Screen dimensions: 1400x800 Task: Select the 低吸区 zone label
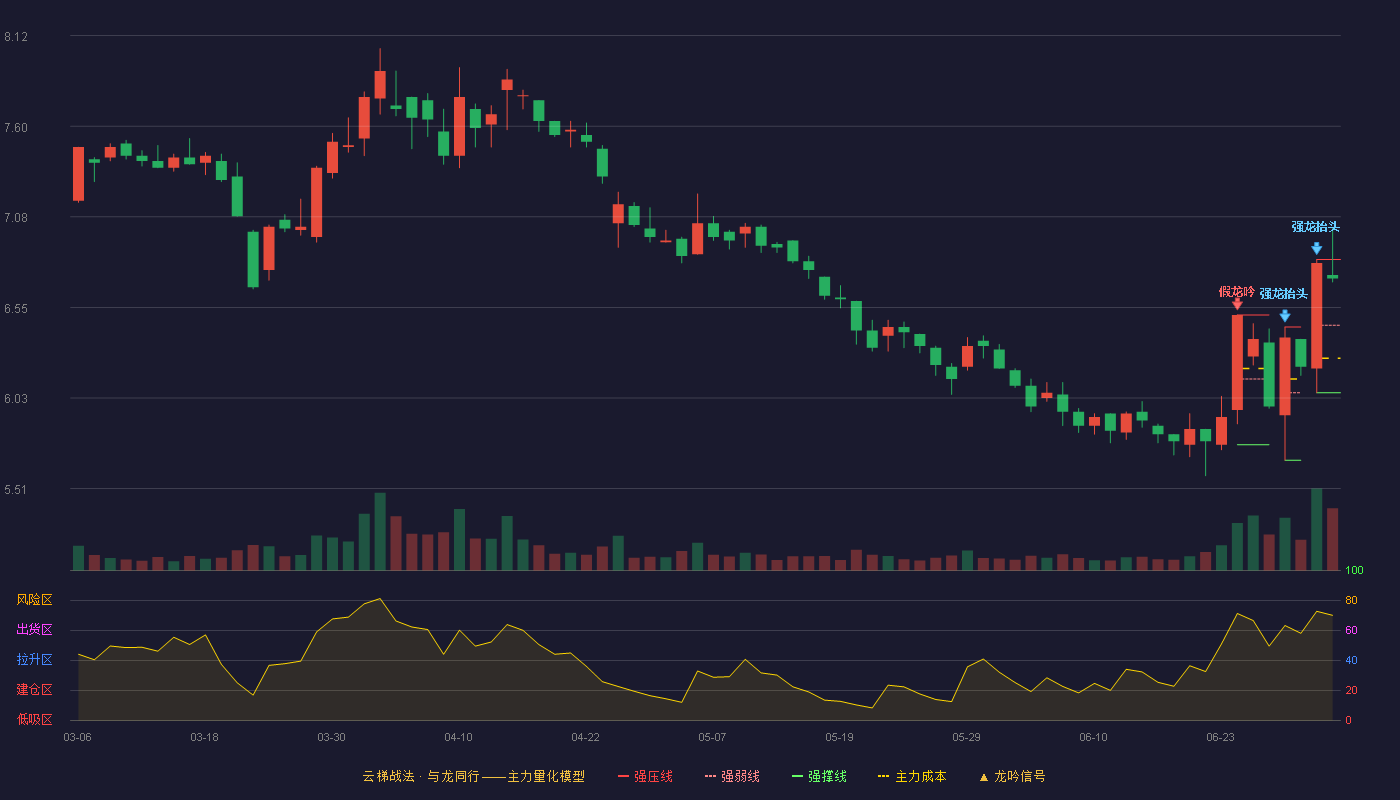[34, 719]
